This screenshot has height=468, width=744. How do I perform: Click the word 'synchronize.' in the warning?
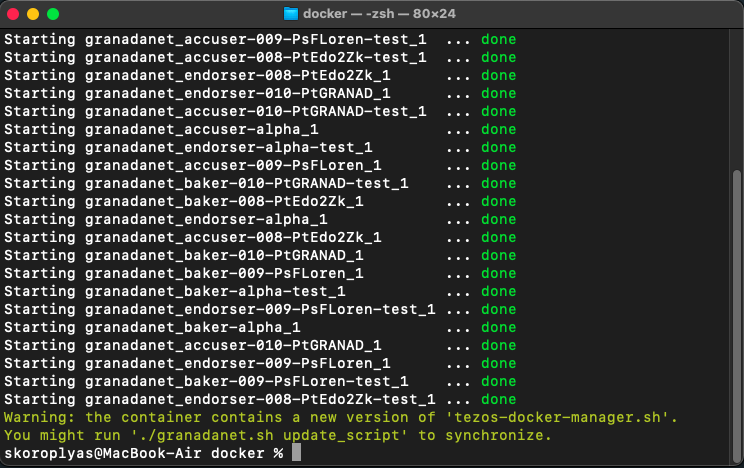point(498,436)
